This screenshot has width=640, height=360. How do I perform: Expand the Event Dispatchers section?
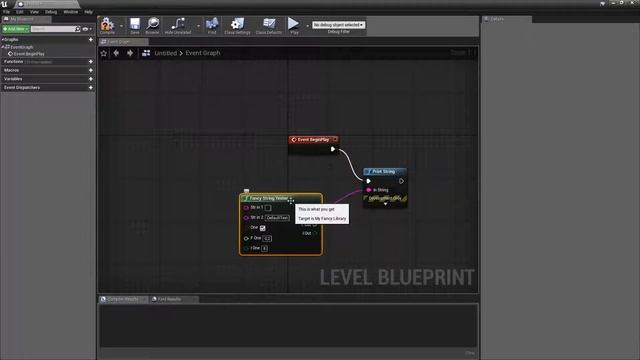(x=22, y=87)
